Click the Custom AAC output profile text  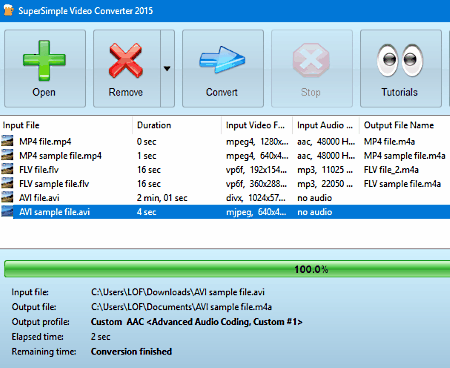pyautogui.click(x=197, y=322)
